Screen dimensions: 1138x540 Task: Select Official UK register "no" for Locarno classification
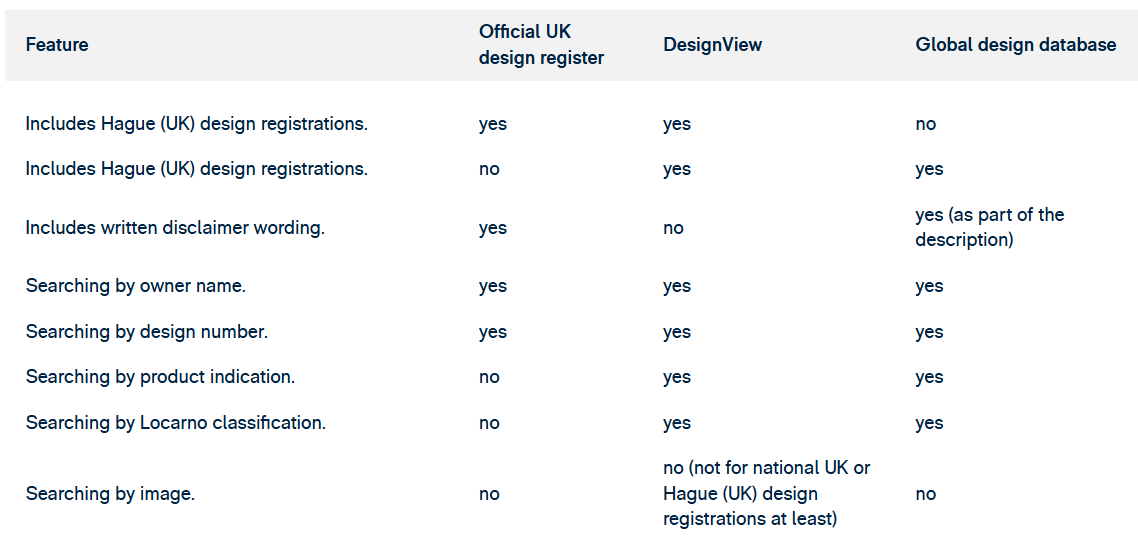pyautogui.click(x=489, y=423)
